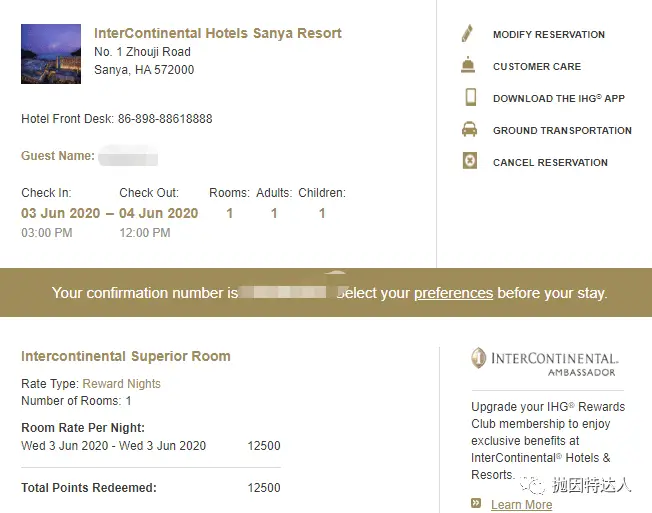Viewport: 652px width, 513px height.
Task: Click the car Ground Transportation icon
Action: click(x=469, y=129)
